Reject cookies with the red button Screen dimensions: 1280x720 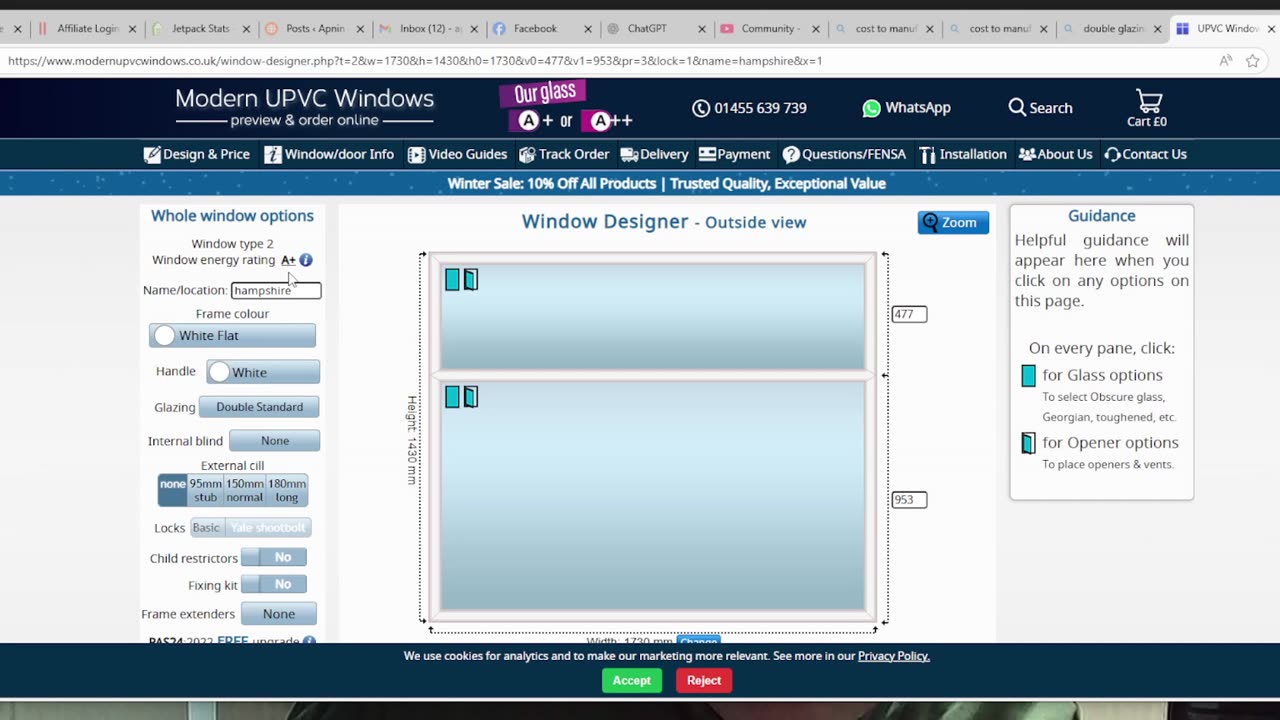pos(704,680)
